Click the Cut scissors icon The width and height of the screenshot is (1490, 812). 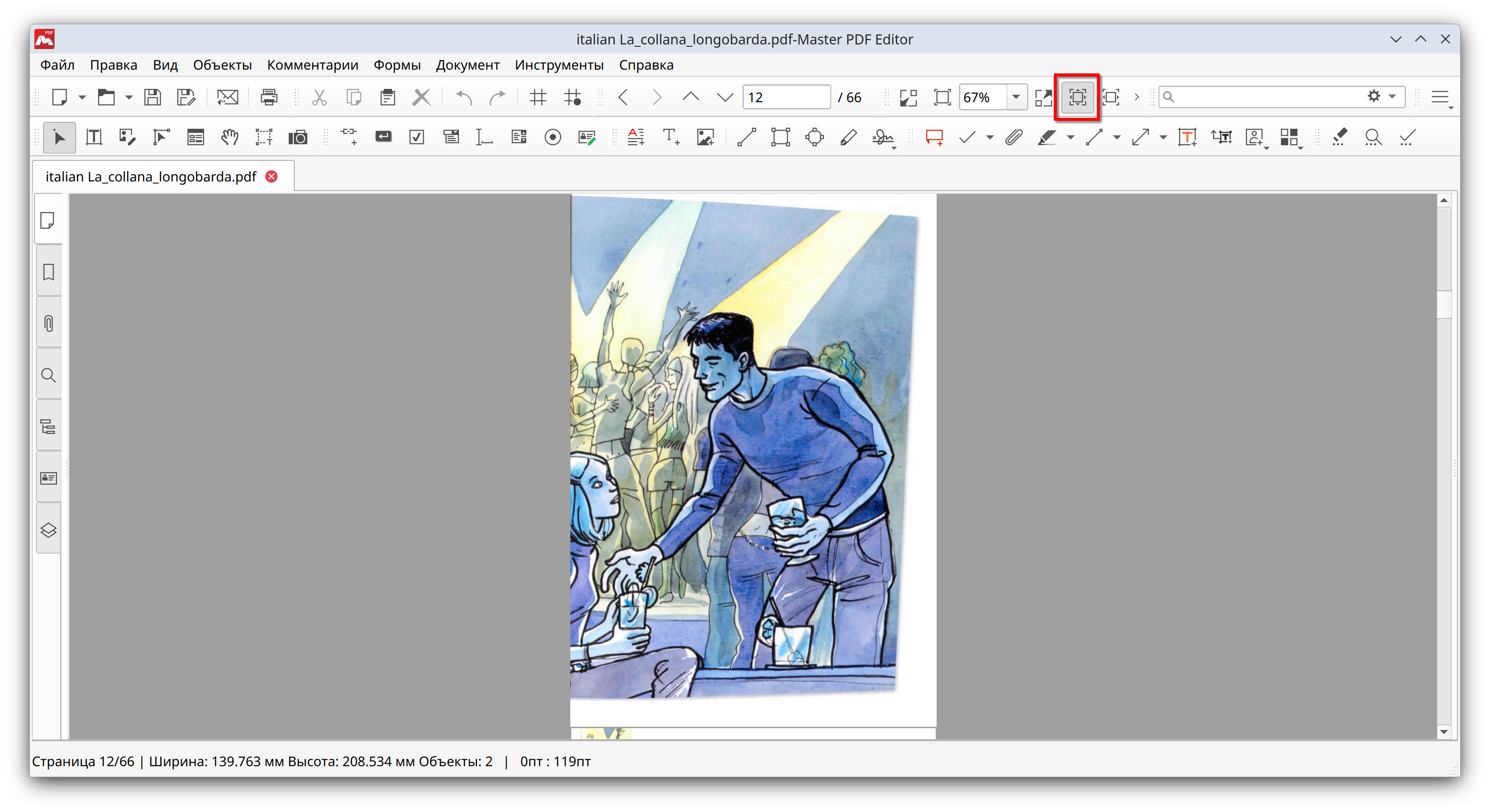319,97
